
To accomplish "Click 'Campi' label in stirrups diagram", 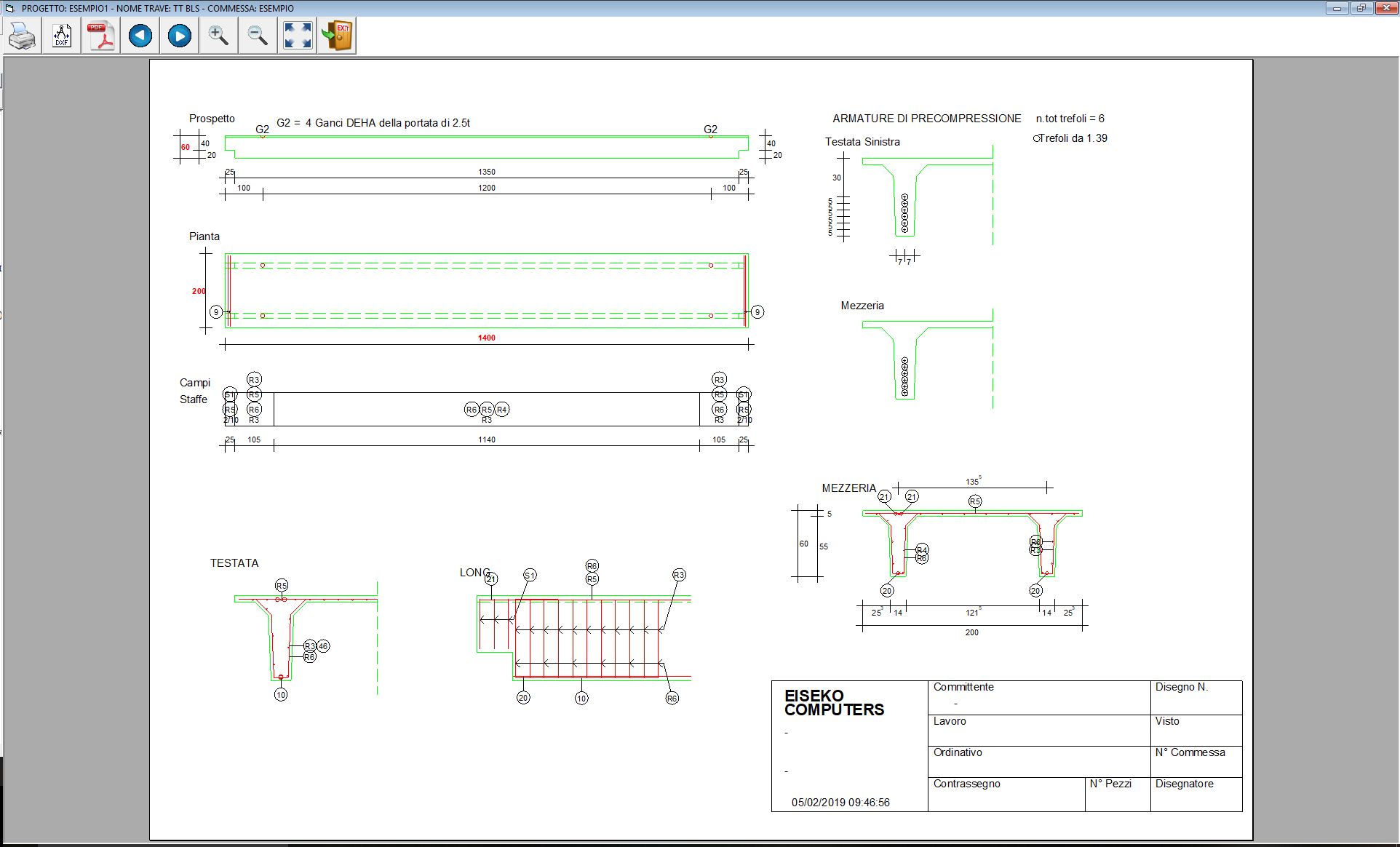I will tap(195, 383).
